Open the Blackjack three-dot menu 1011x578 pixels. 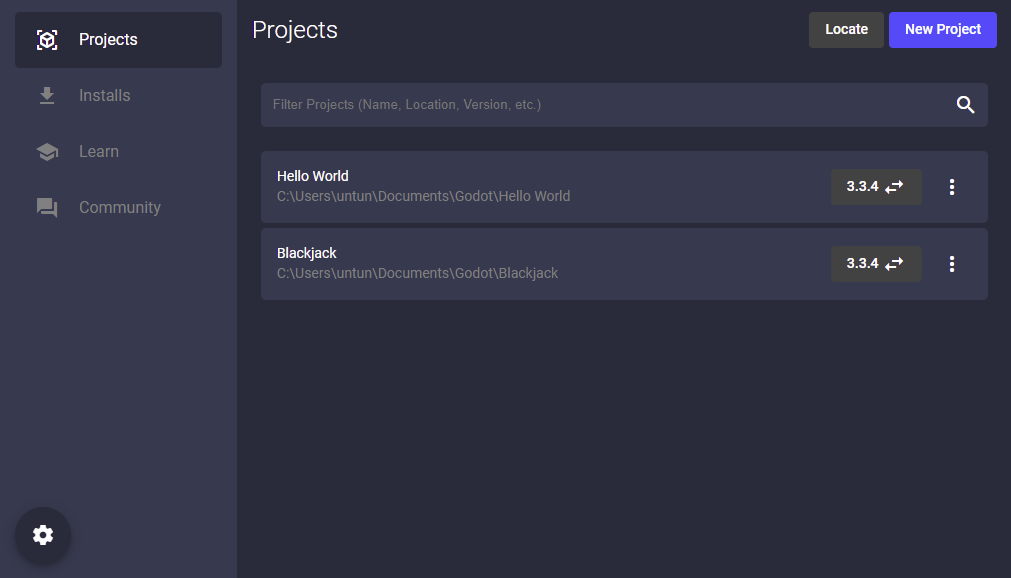click(952, 264)
